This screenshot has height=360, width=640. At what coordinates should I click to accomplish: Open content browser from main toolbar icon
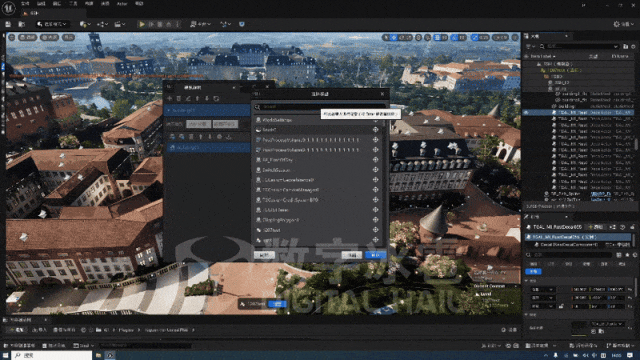21,24
